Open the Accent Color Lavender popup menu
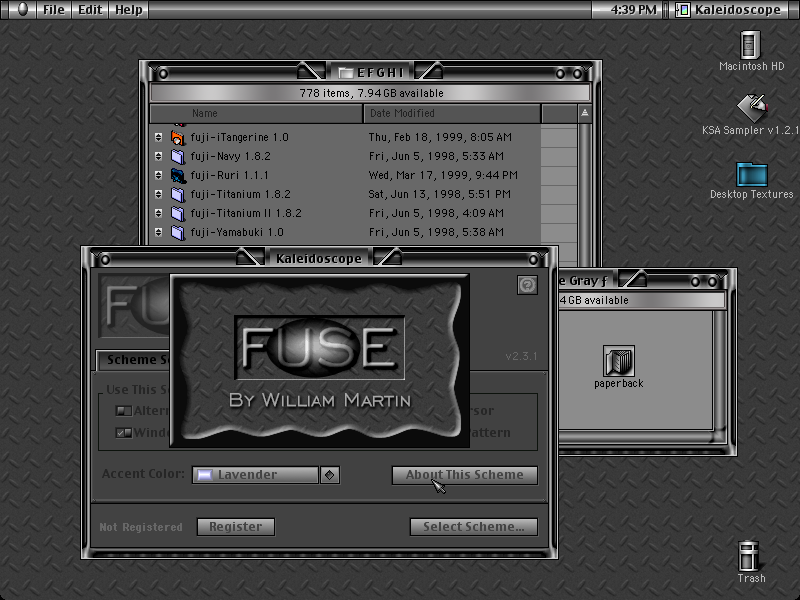800x600 pixels. pyautogui.click(x=265, y=475)
